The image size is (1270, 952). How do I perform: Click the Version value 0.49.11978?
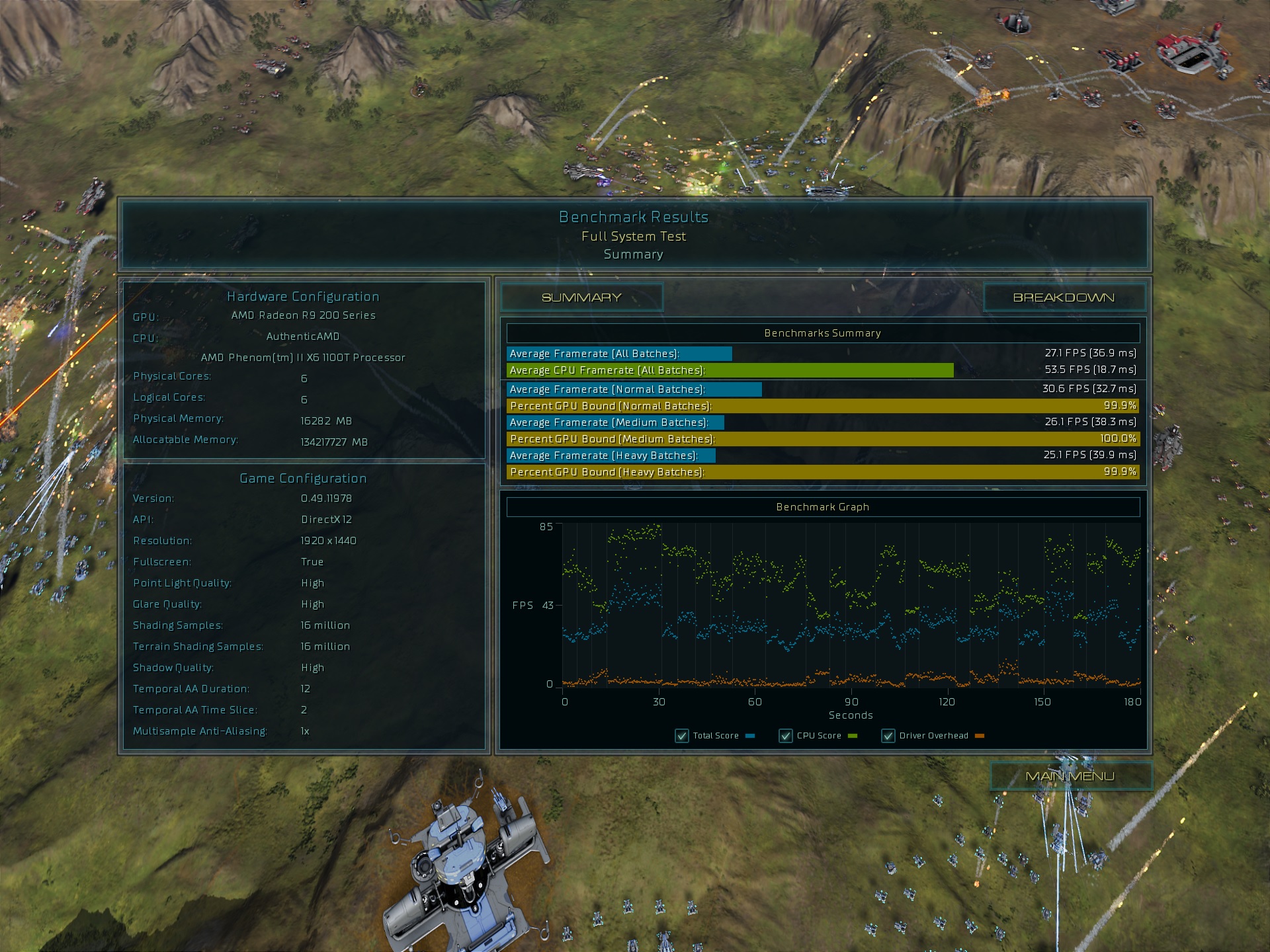(x=326, y=498)
